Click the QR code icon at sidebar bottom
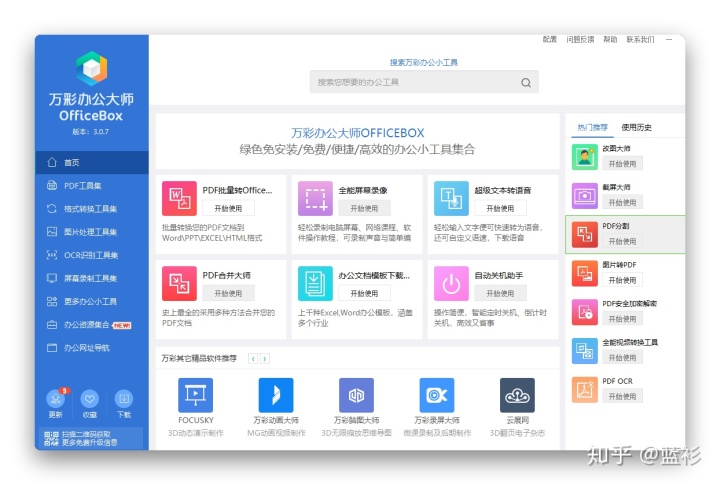 51,439
